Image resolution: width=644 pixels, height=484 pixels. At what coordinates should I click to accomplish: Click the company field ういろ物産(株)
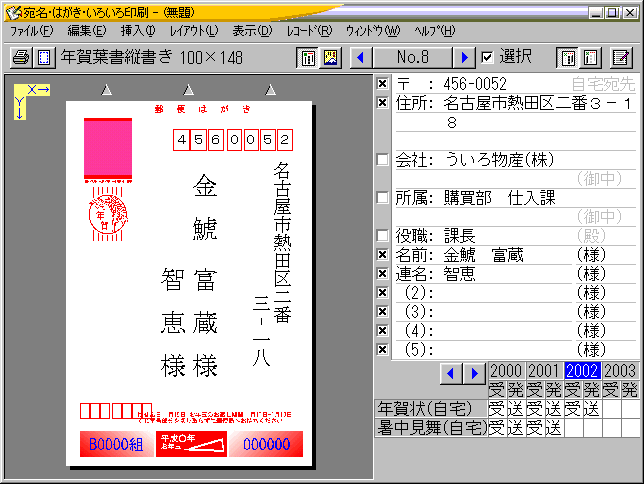499,159
